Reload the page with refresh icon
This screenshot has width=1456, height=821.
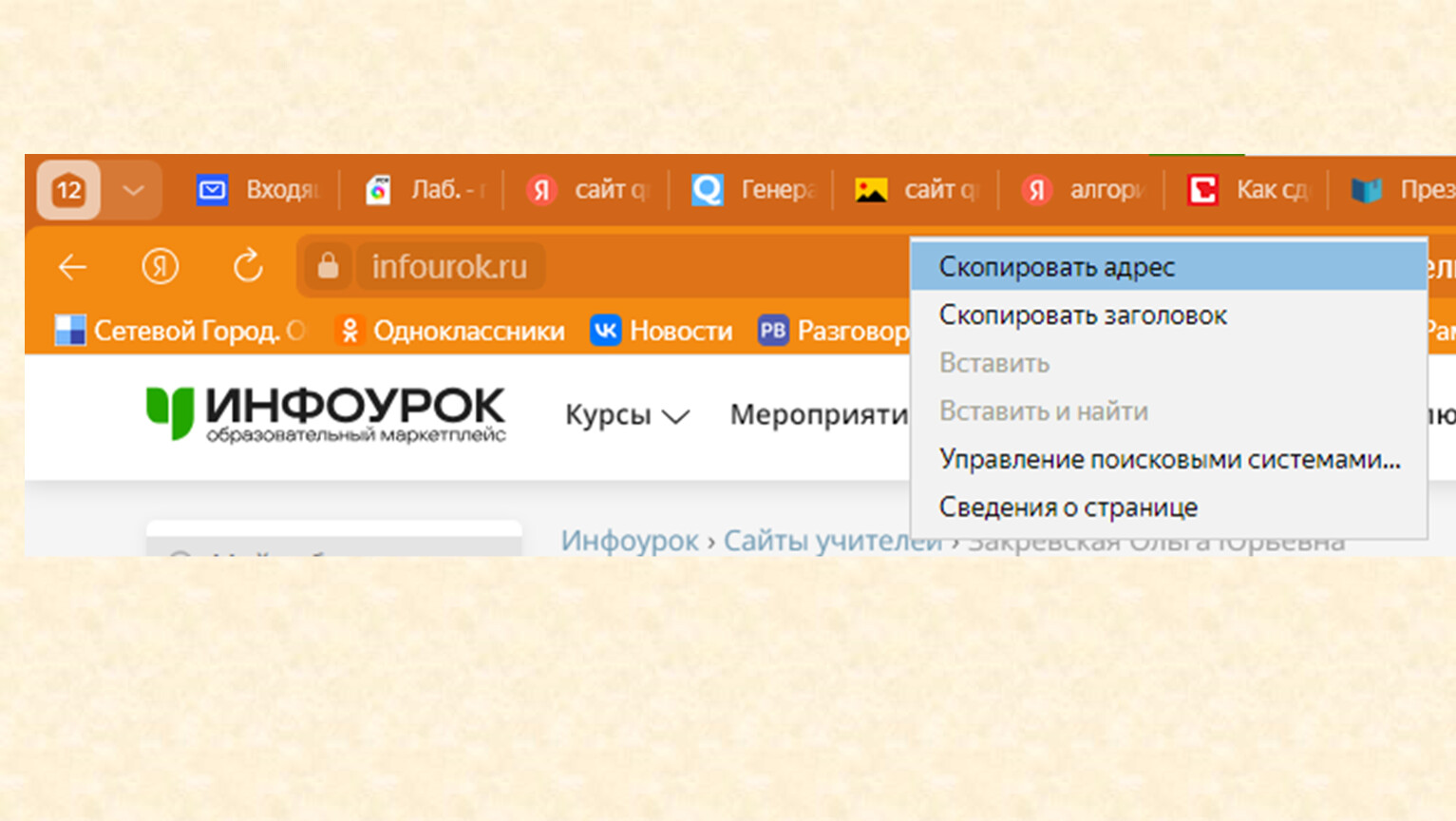pos(248,267)
